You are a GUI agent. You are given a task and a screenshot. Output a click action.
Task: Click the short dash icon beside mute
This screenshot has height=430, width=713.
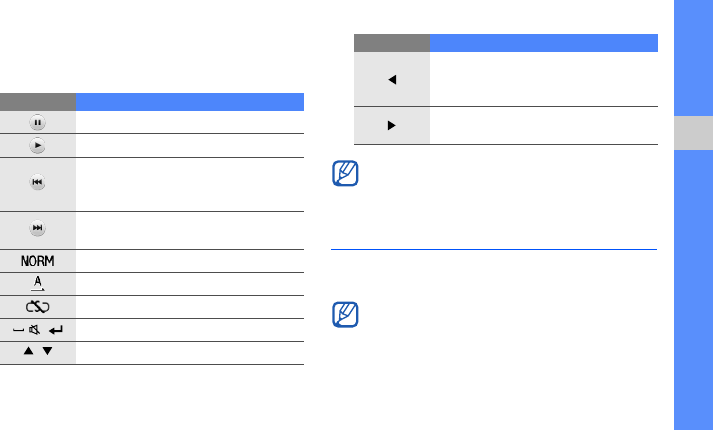18,329
